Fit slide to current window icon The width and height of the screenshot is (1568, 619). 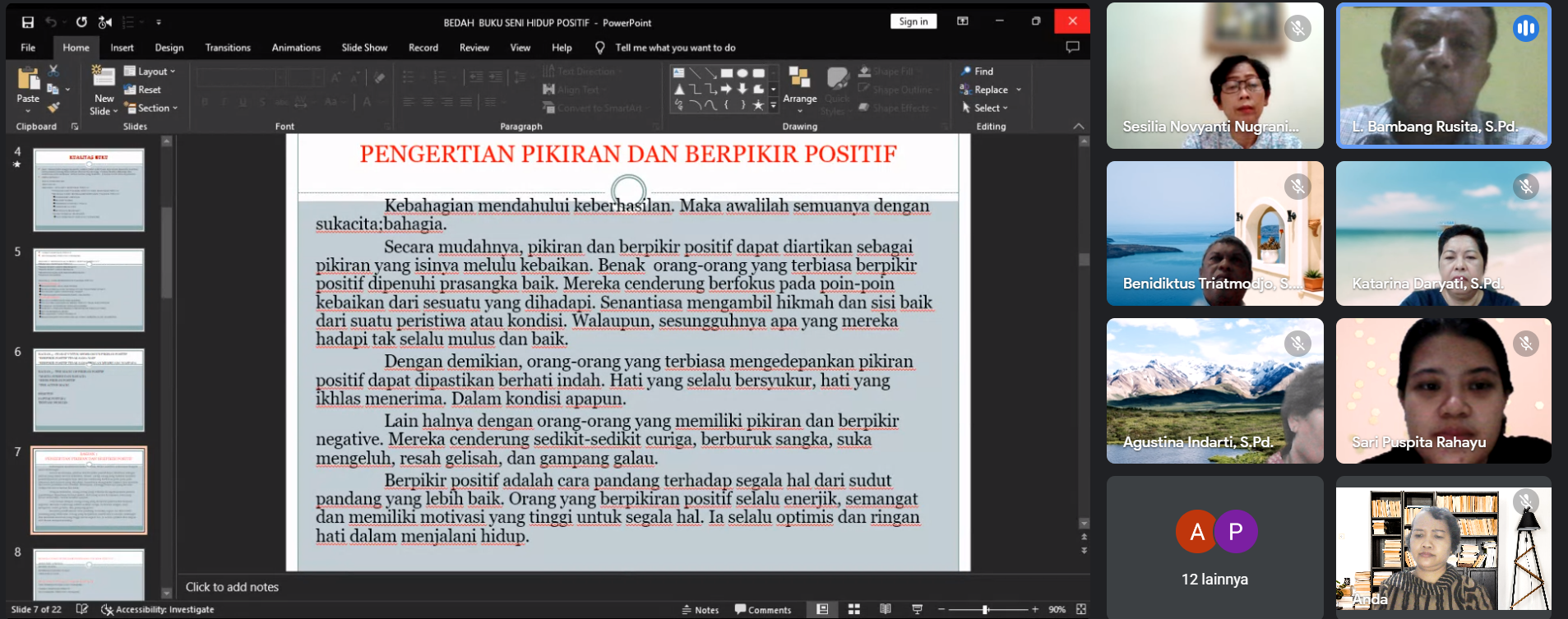(x=1081, y=609)
